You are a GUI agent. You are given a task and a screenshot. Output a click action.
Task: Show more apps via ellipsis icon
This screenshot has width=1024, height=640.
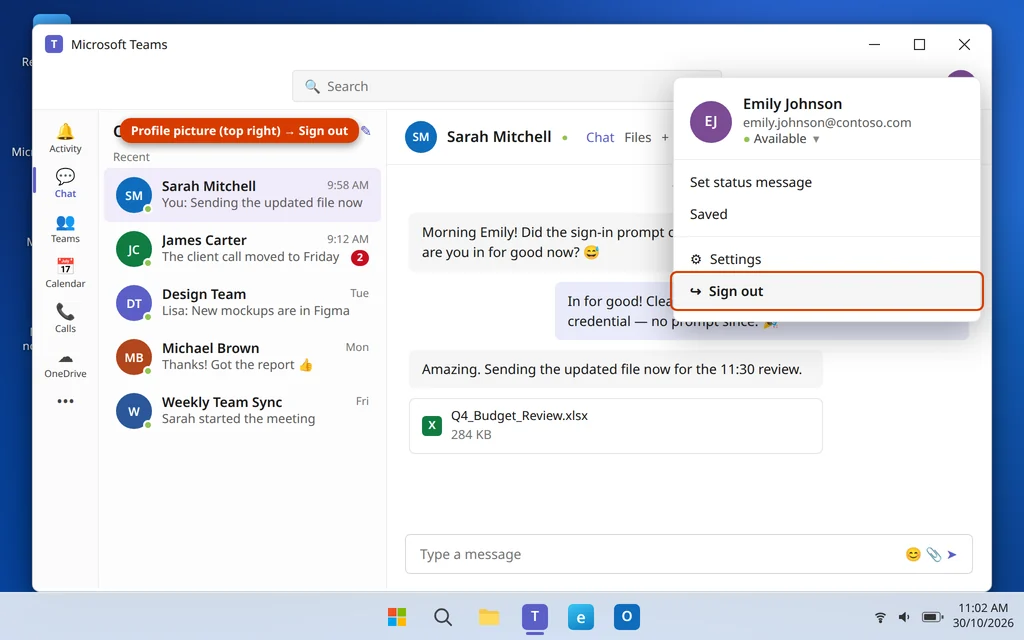point(65,401)
